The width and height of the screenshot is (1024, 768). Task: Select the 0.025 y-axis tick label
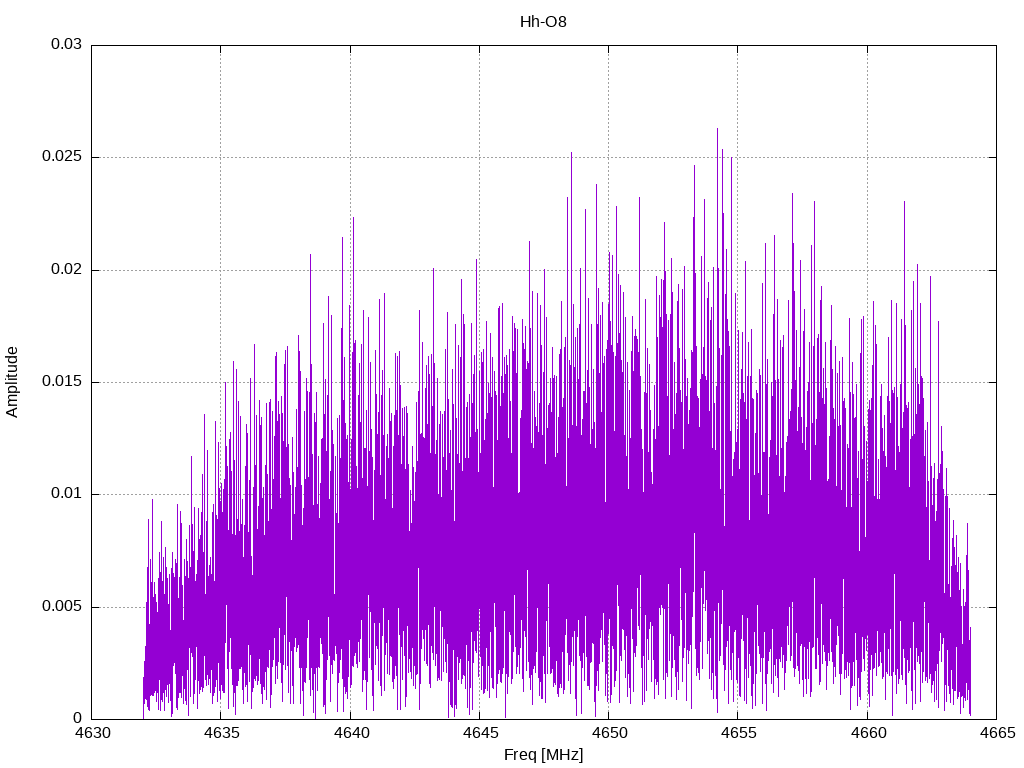pos(62,157)
